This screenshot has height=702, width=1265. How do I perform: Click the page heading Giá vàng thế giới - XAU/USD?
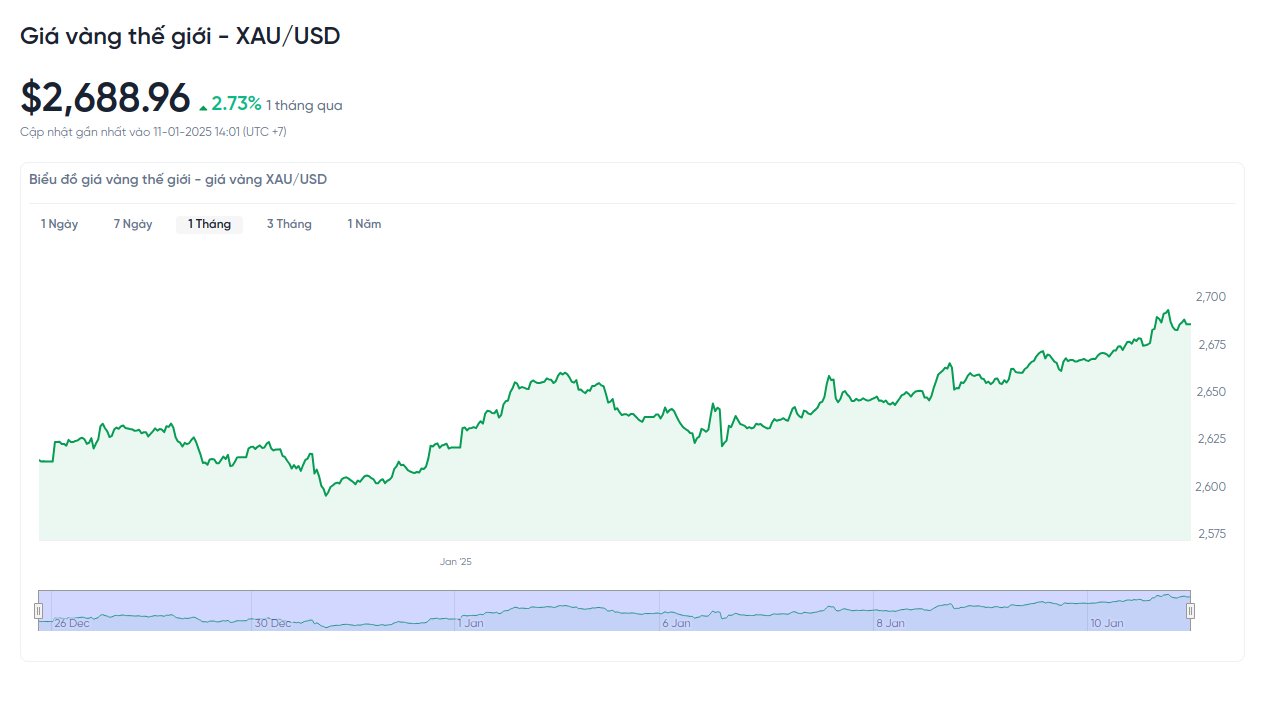click(x=180, y=36)
